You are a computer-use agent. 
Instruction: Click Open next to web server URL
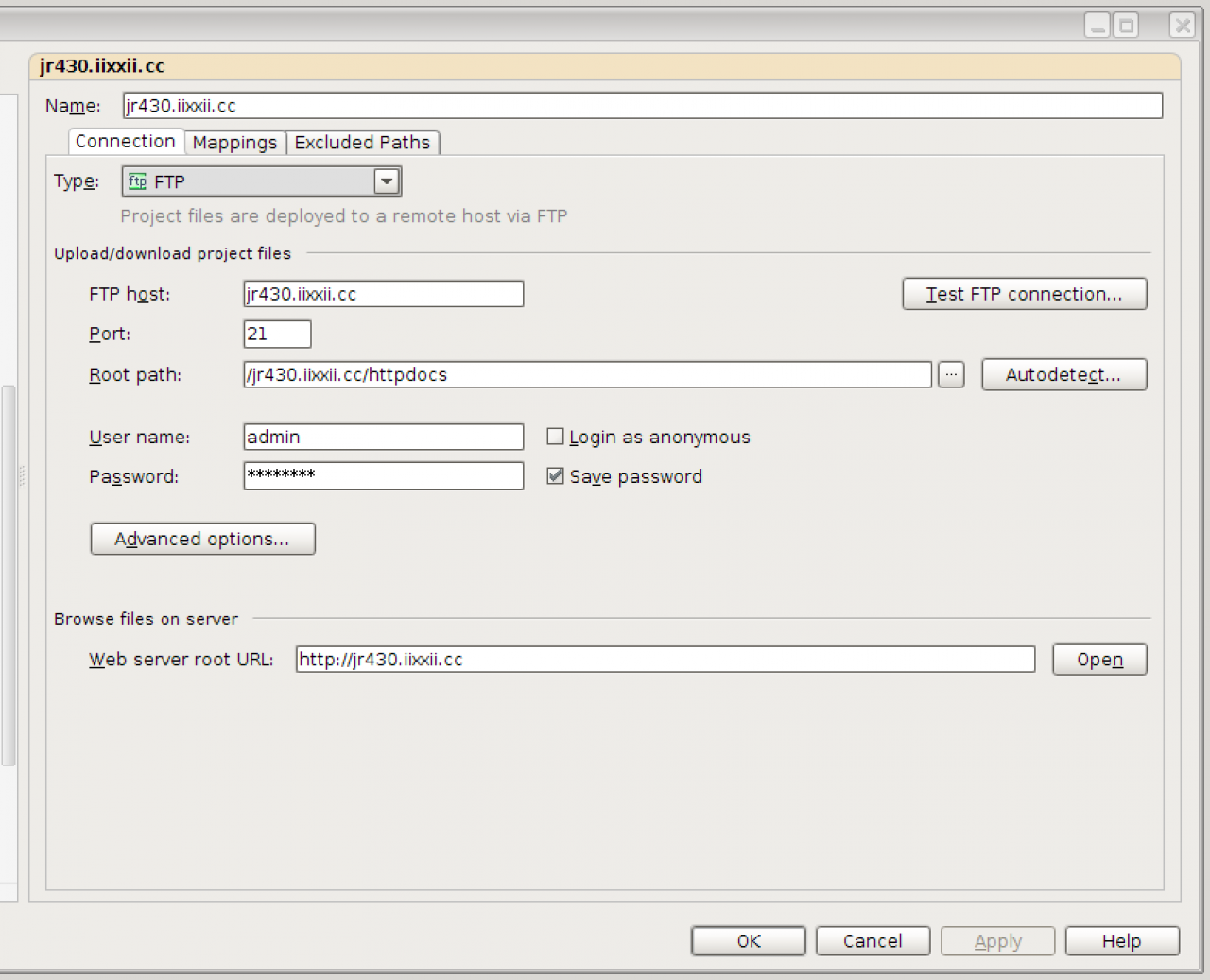[1098, 660]
